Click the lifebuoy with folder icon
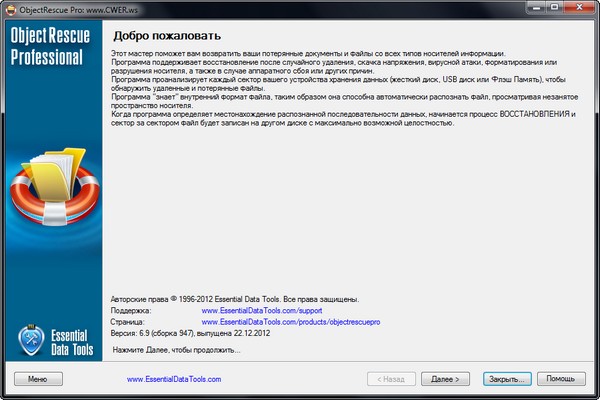The image size is (600, 400). (51, 190)
